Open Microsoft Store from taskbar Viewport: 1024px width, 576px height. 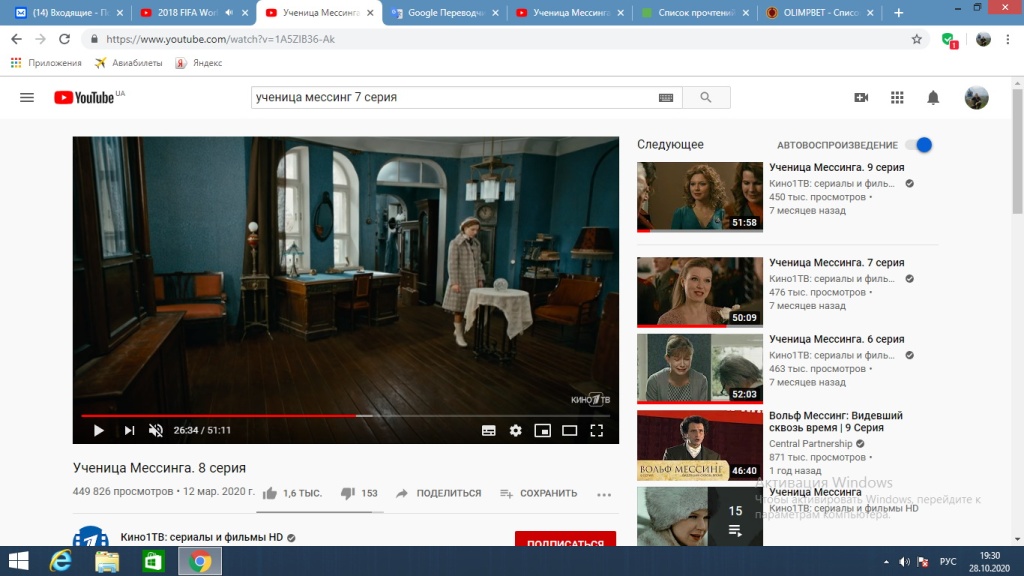coord(153,561)
